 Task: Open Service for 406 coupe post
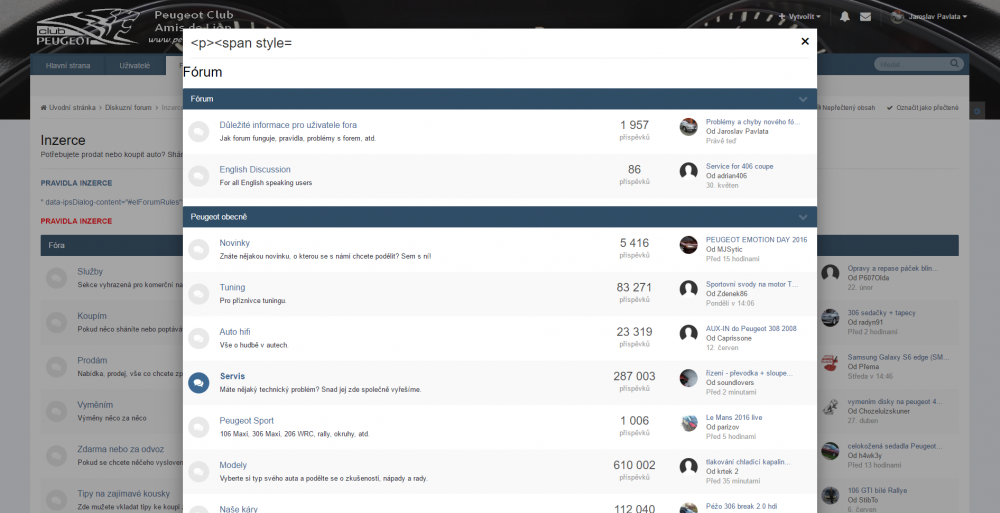click(739, 166)
